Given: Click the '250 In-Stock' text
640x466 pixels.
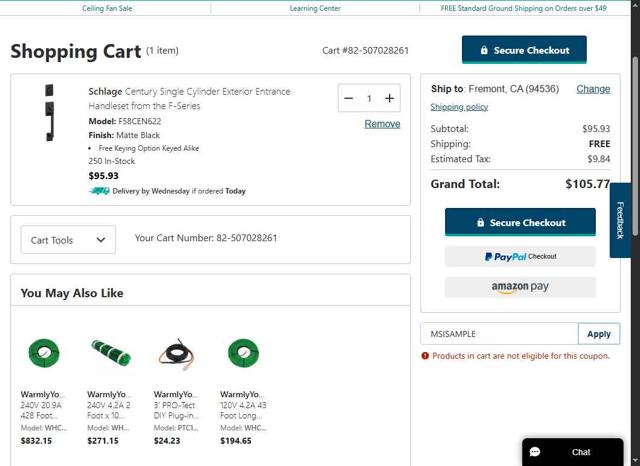Looking at the screenshot, I should point(111,161).
